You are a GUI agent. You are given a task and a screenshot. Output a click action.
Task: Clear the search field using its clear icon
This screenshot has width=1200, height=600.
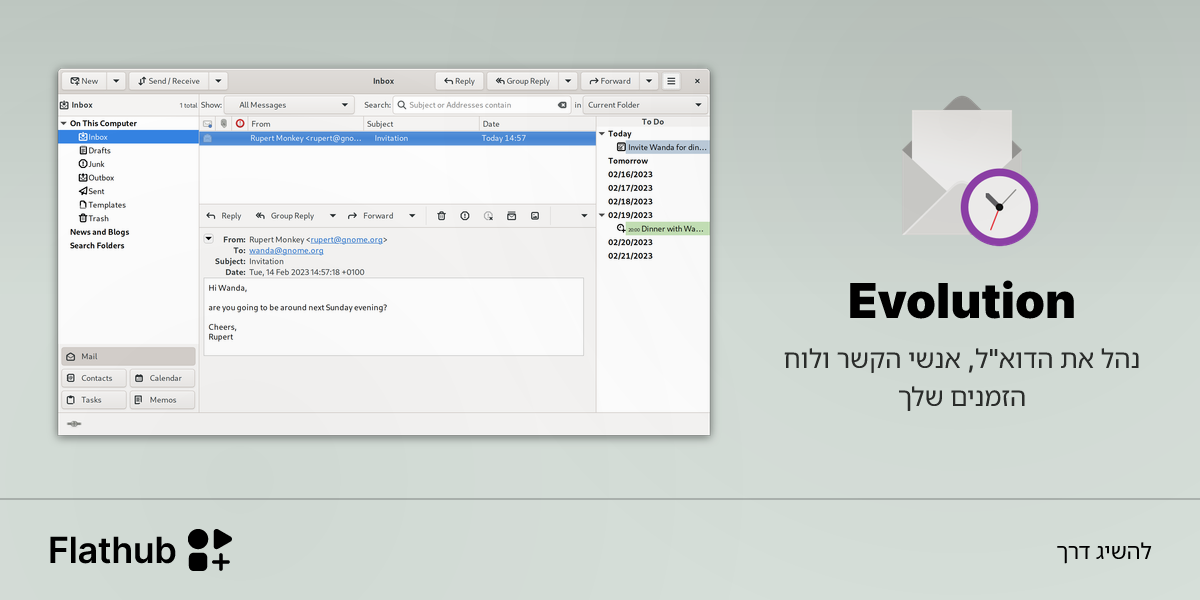[x=562, y=105]
